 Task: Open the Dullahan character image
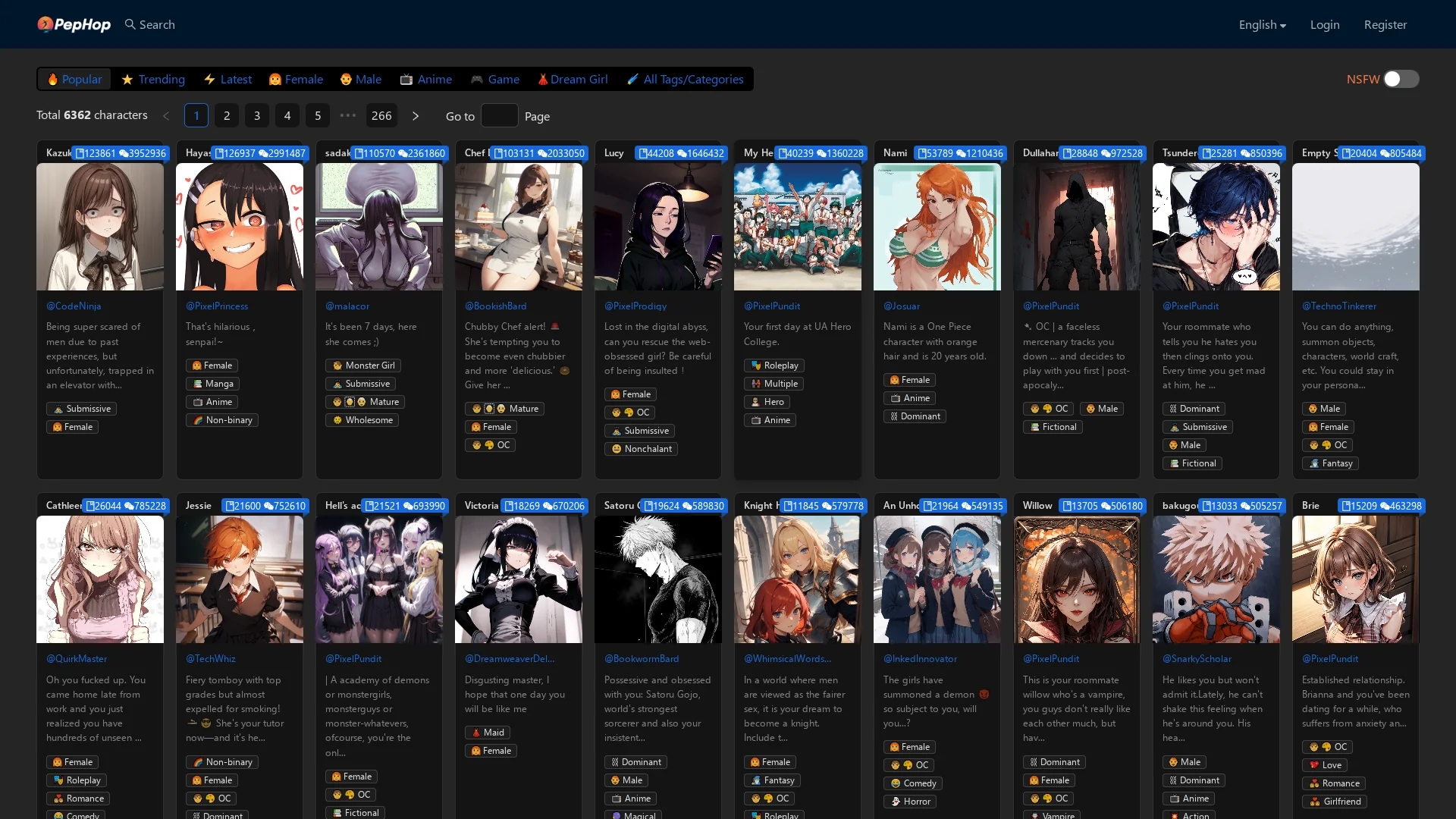click(1077, 227)
